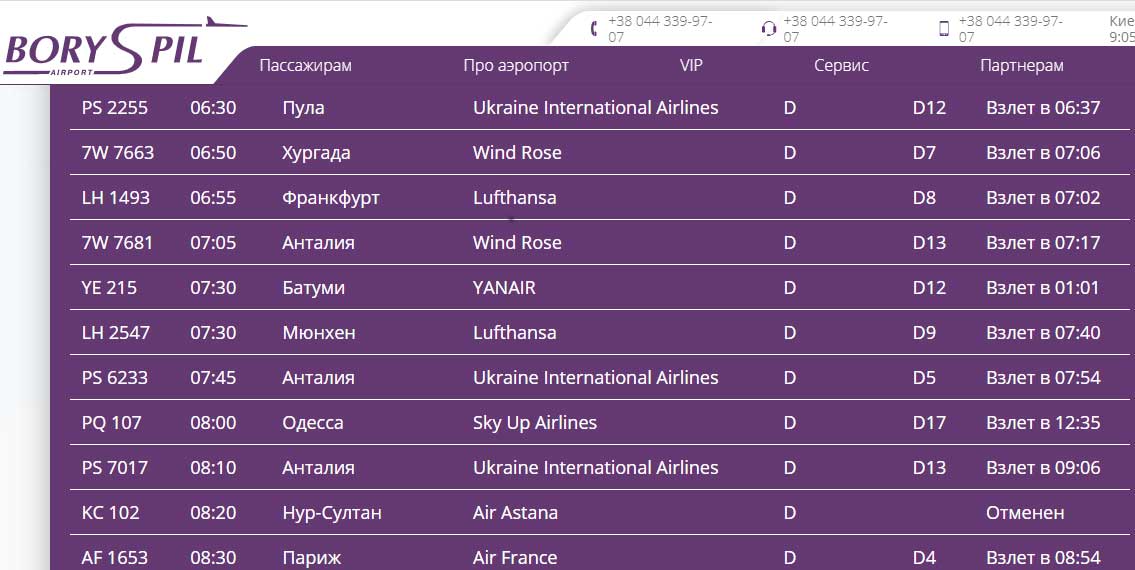Click destination Мюнхен
Screen dimensions: 1135x570
tap(318, 332)
